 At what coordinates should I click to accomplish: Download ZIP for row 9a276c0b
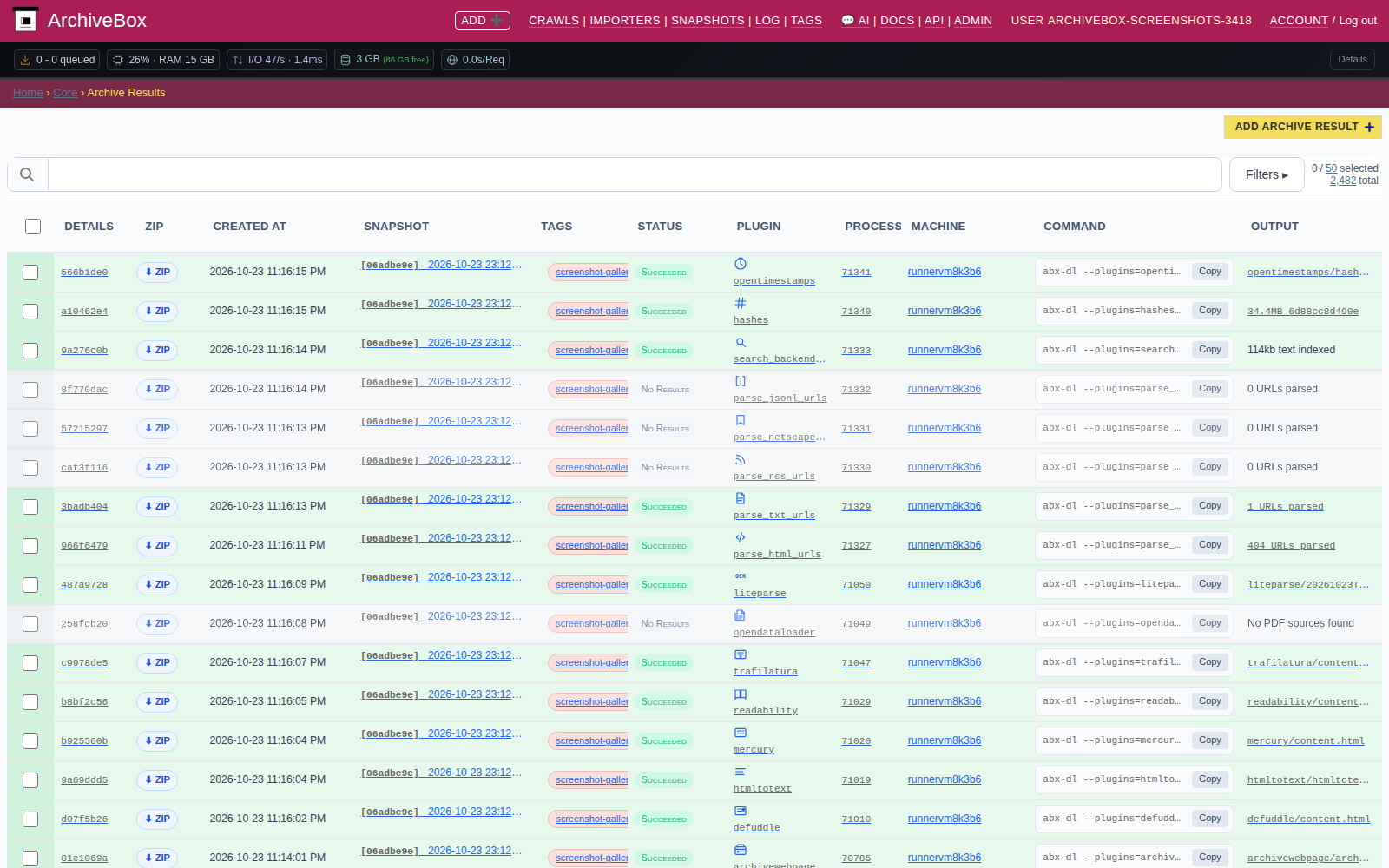[x=157, y=351]
